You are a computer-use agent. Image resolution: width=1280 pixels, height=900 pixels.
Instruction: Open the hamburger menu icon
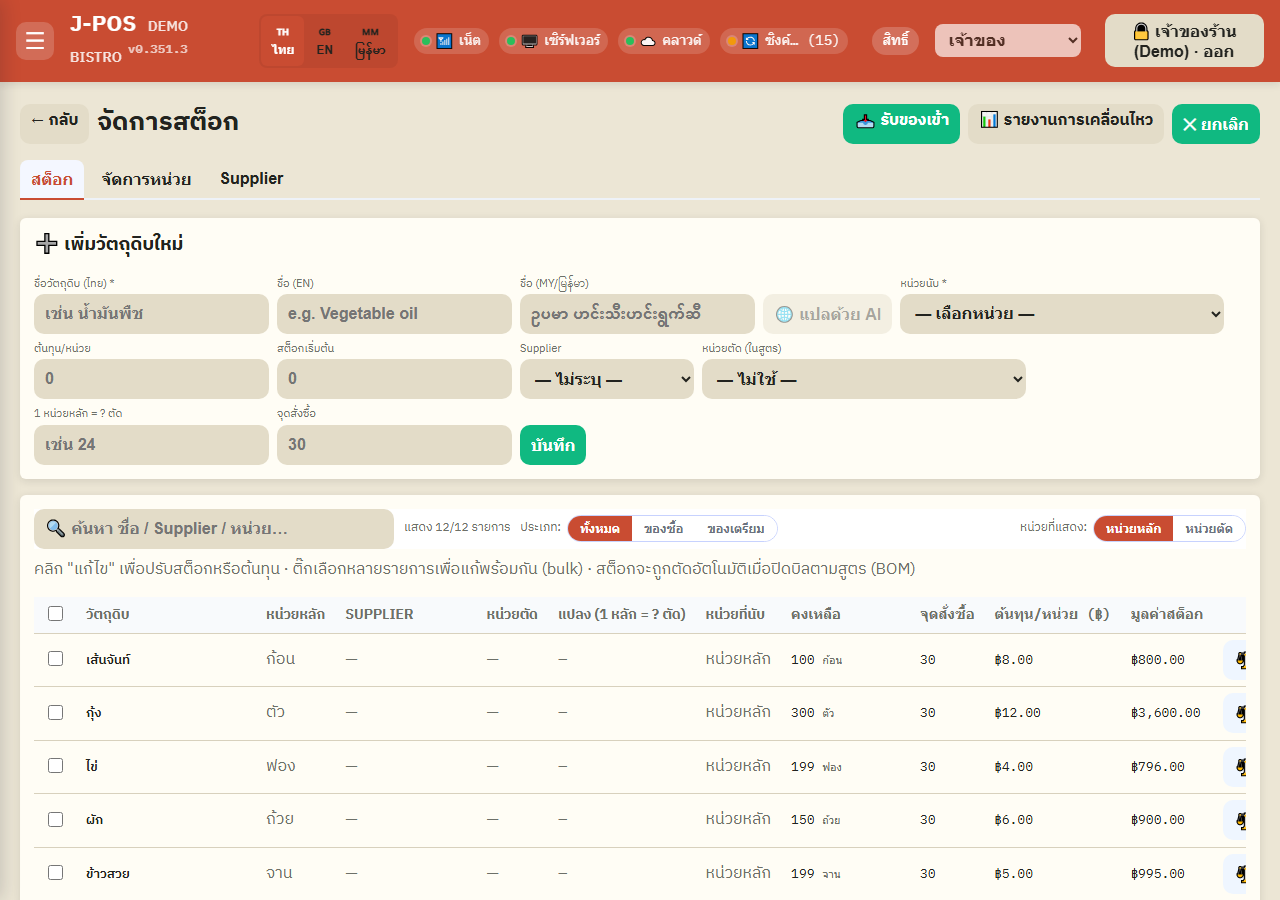click(x=35, y=41)
